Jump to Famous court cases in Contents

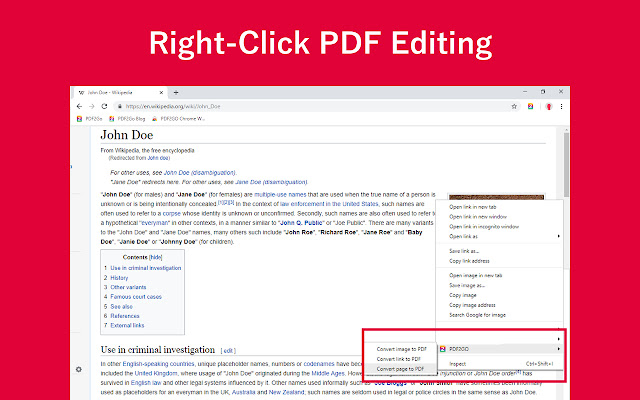coord(136,297)
